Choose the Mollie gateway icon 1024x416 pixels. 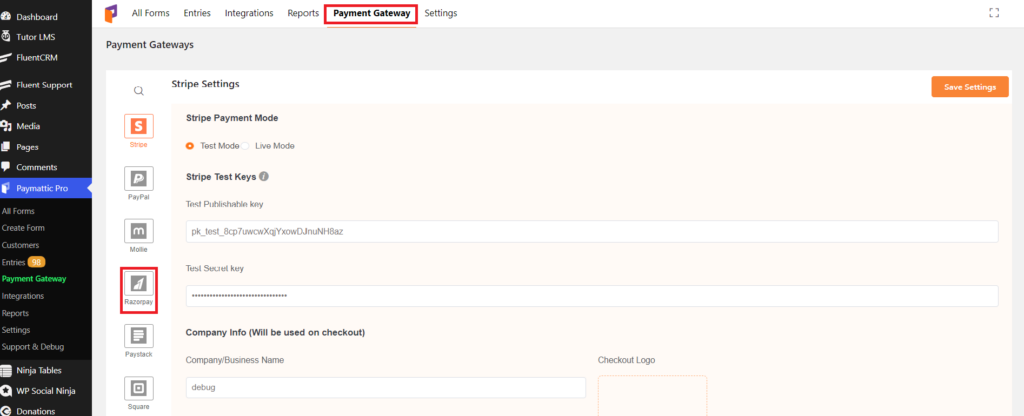[x=138, y=231]
